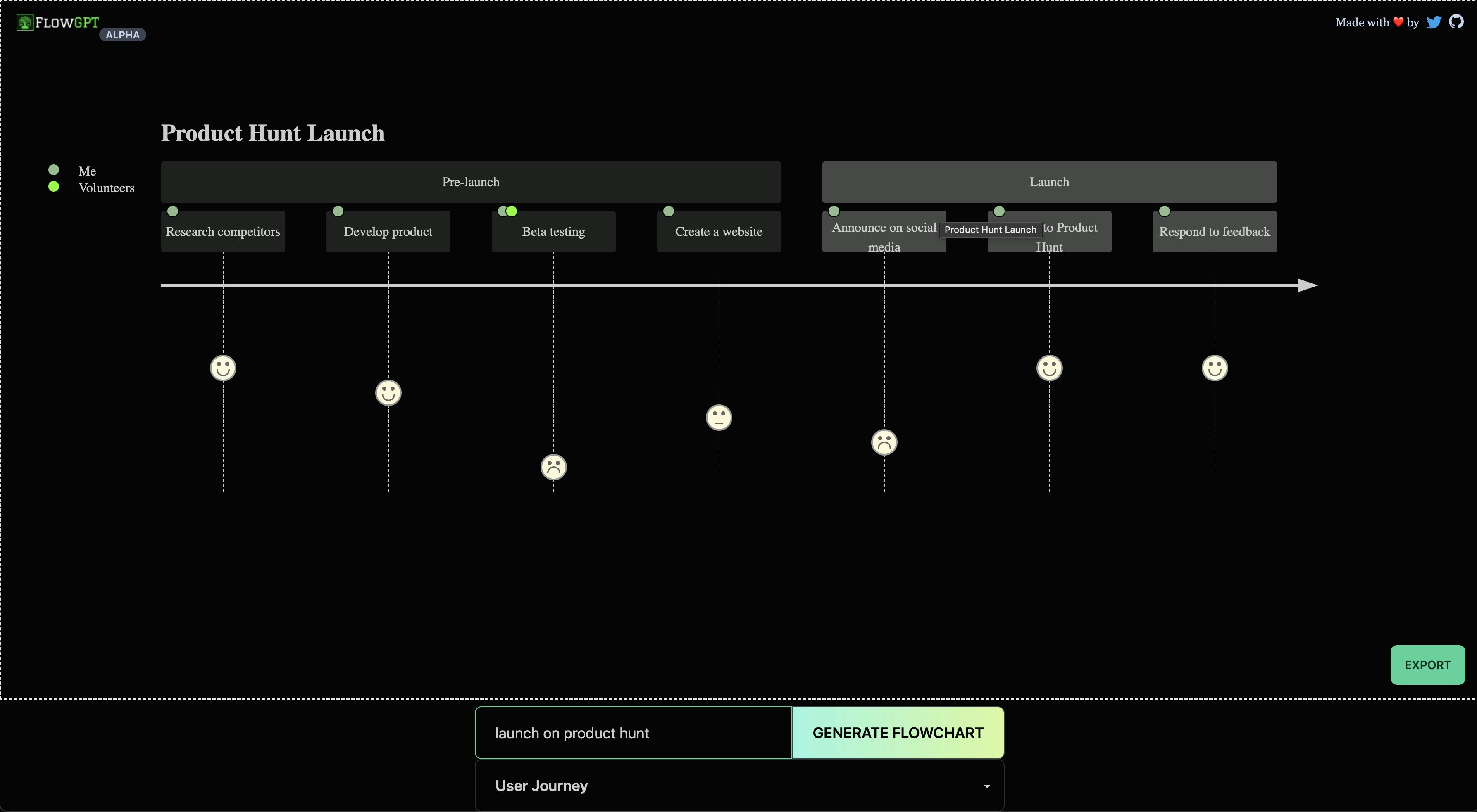This screenshot has width=1477, height=812.
Task: Click the bright green Volunteers dot on Beta testing
Action: tap(512, 211)
